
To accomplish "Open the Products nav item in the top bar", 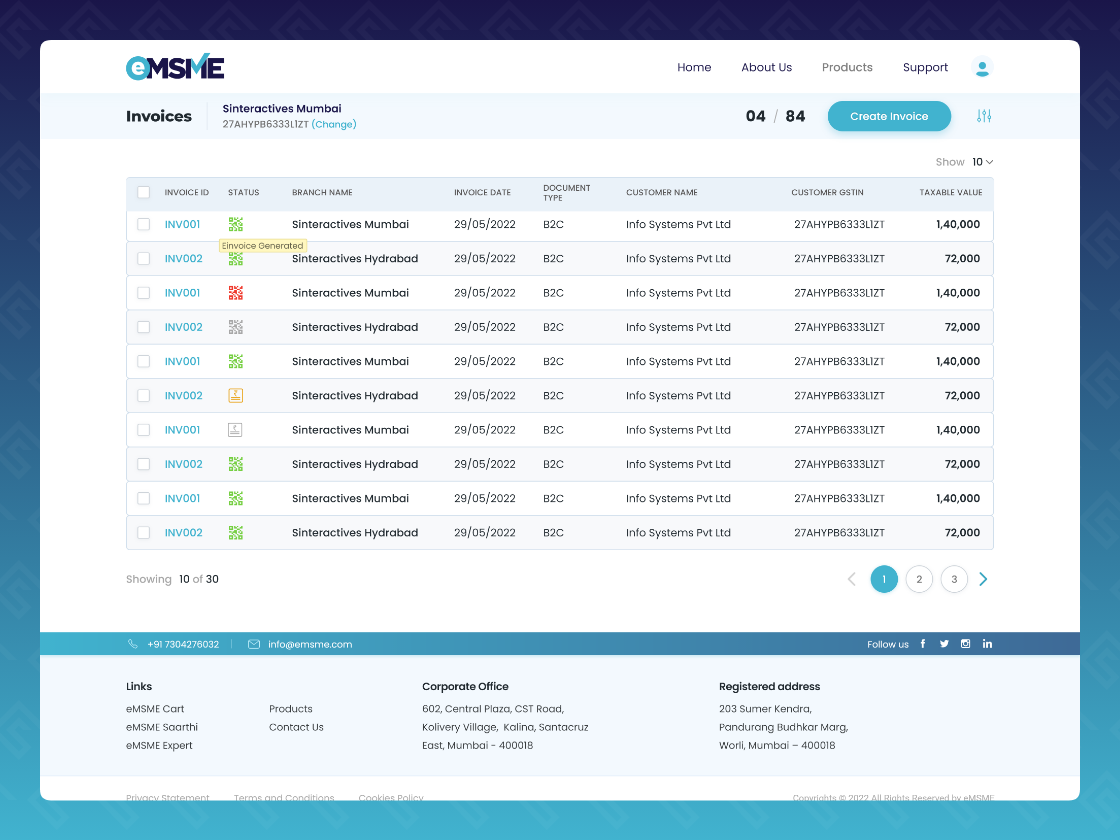I will click(x=847, y=67).
